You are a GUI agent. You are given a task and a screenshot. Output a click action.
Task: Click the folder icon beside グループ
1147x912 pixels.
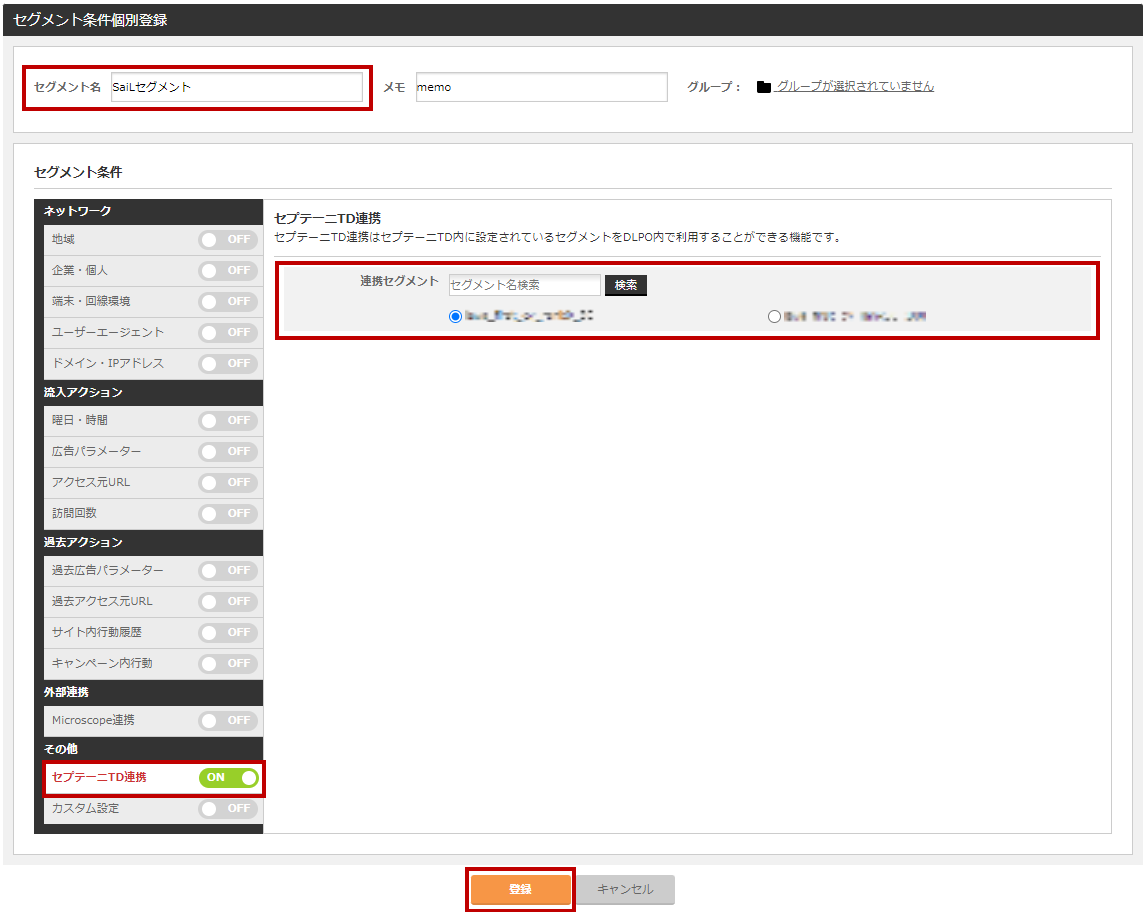click(x=764, y=87)
